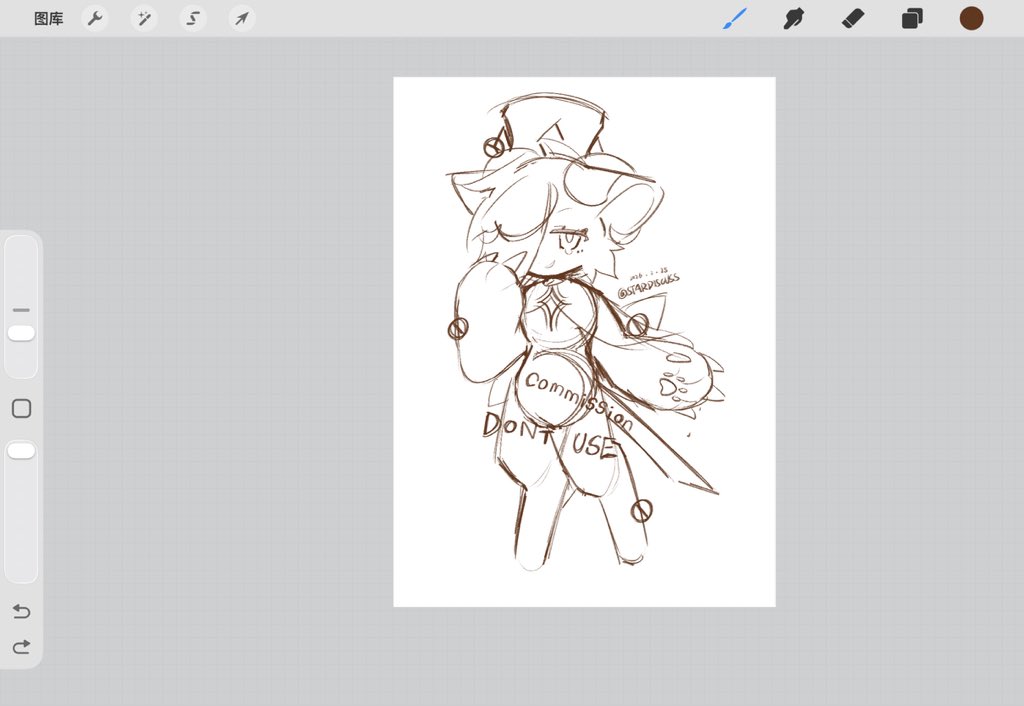
Task: Open the Adjustments magic wand menu
Action: [144, 19]
